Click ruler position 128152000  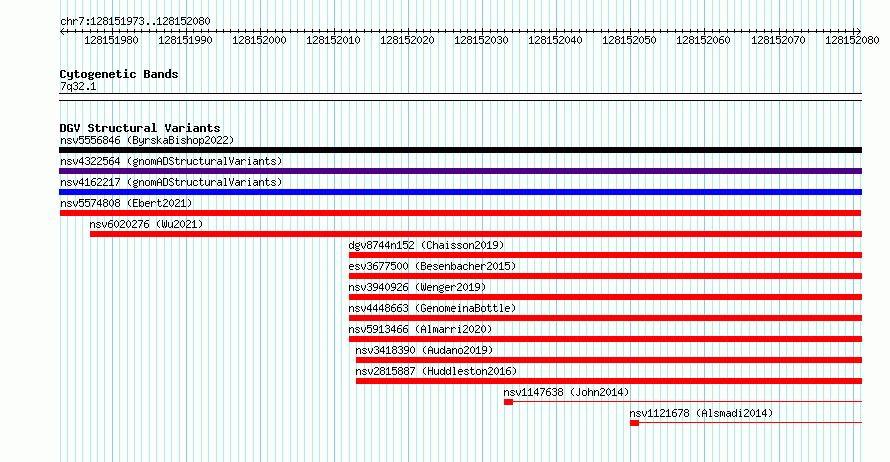[x=259, y=40]
